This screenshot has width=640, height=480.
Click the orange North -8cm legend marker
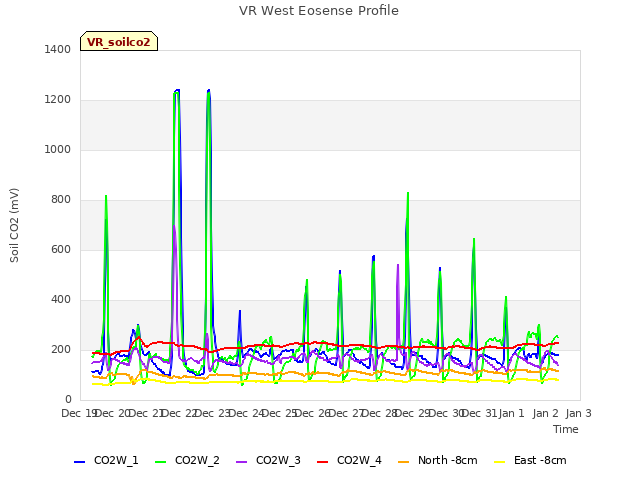tap(403, 462)
